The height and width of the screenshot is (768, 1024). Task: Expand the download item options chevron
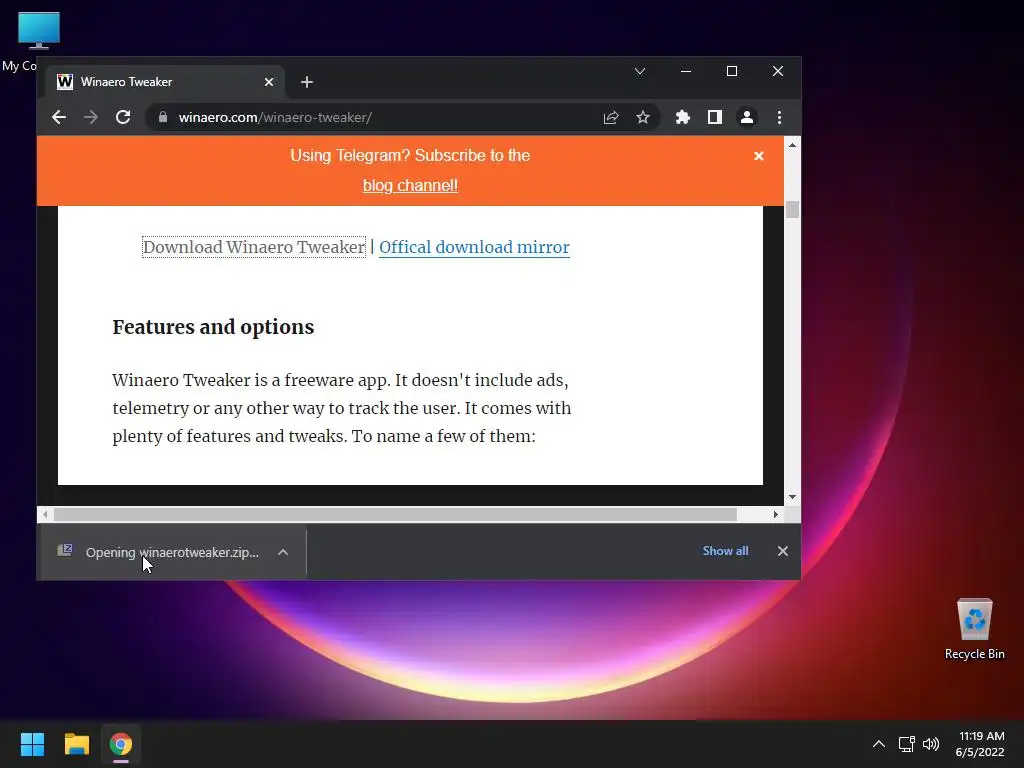point(283,552)
